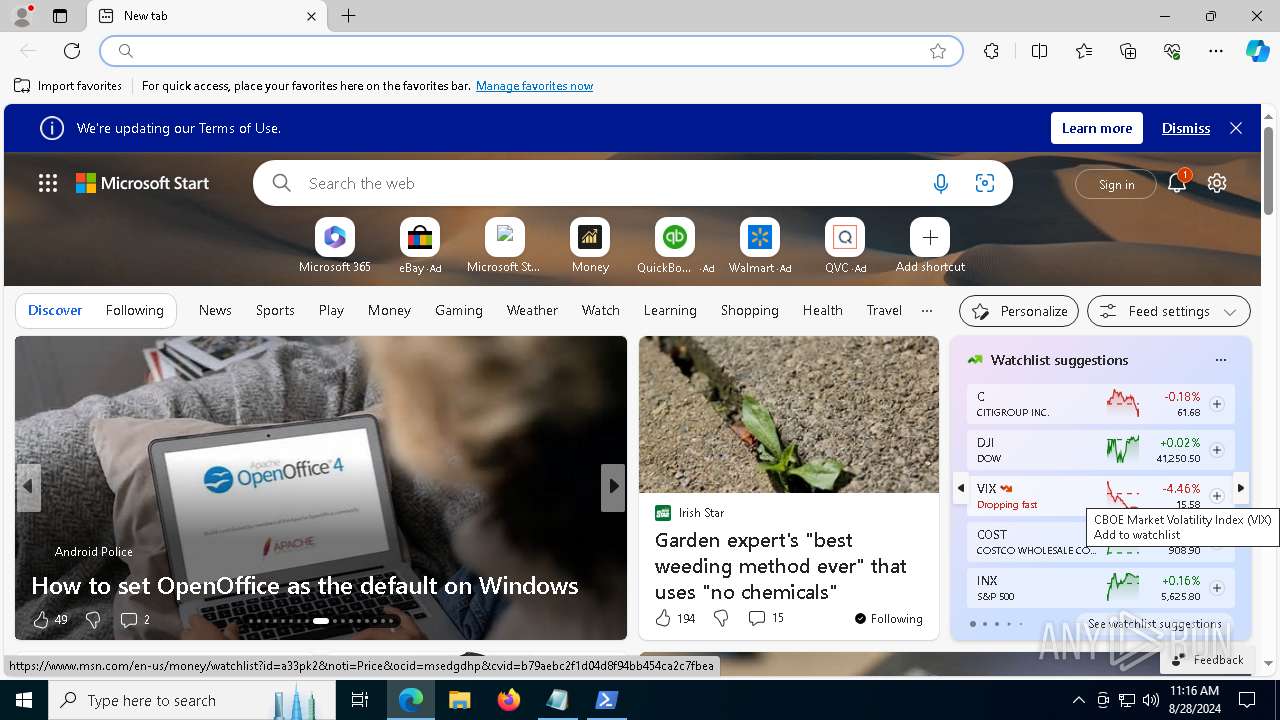Open the browser profile avatar
1280x720 pixels.
pyautogui.click(x=21, y=15)
